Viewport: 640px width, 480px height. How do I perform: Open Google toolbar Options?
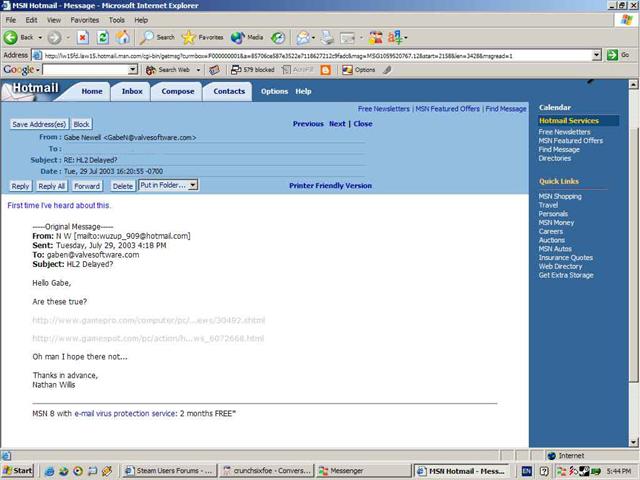[359, 70]
